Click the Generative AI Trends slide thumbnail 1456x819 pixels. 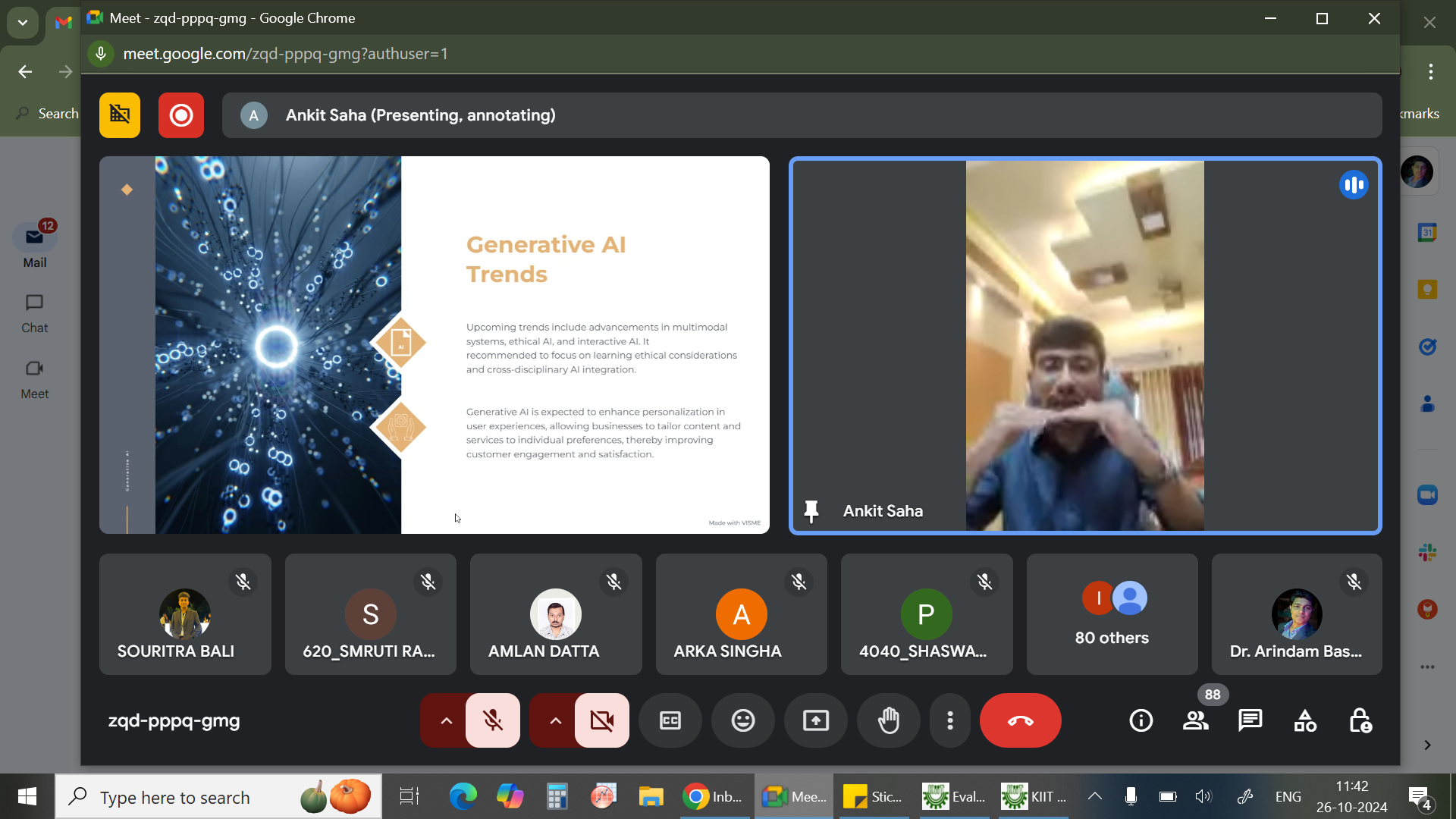point(434,345)
